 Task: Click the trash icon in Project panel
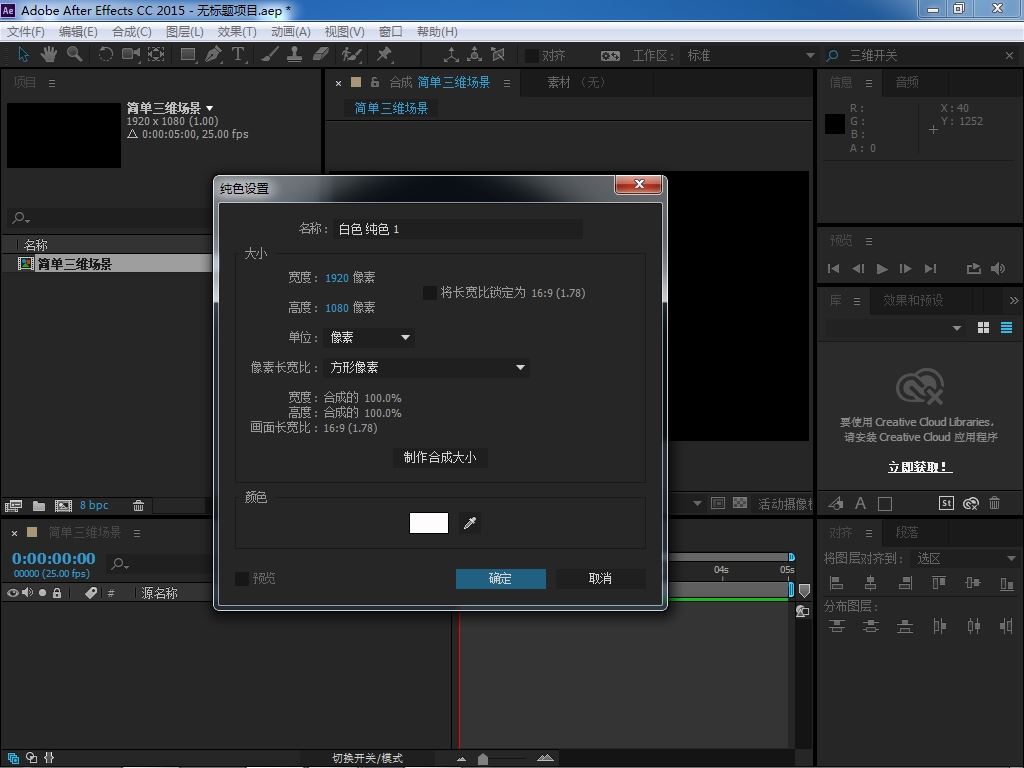click(138, 505)
